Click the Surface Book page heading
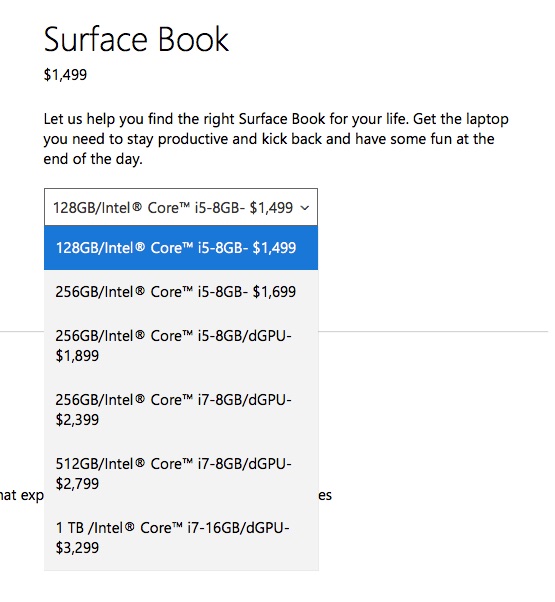The height and width of the screenshot is (602, 555). [x=136, y=39]
